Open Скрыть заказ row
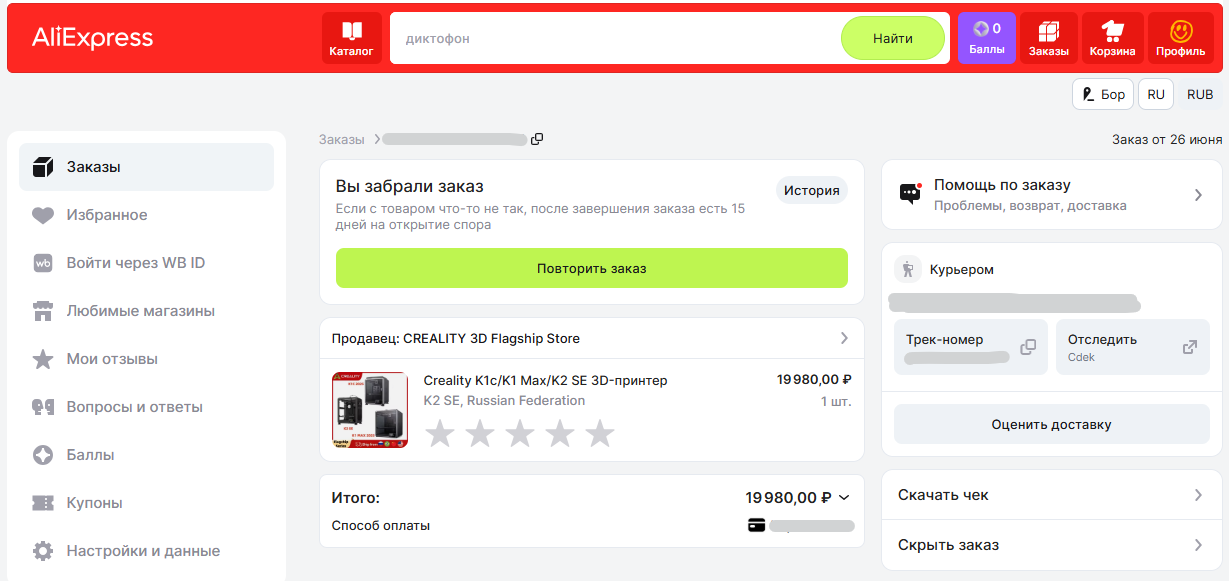1229x581 pixels. [1052, 545]
